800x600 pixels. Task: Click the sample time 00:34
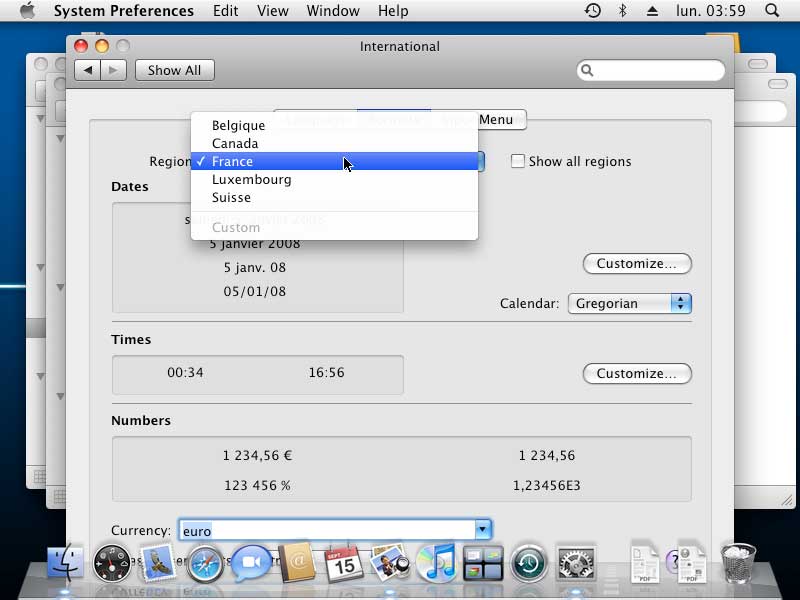pos(185,372)
